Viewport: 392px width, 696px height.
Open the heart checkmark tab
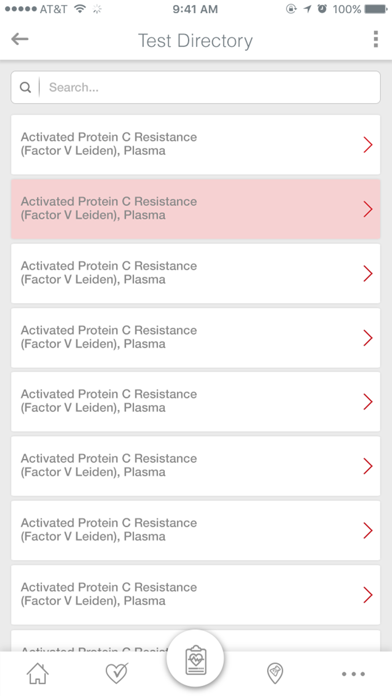(x=117, y=673)
